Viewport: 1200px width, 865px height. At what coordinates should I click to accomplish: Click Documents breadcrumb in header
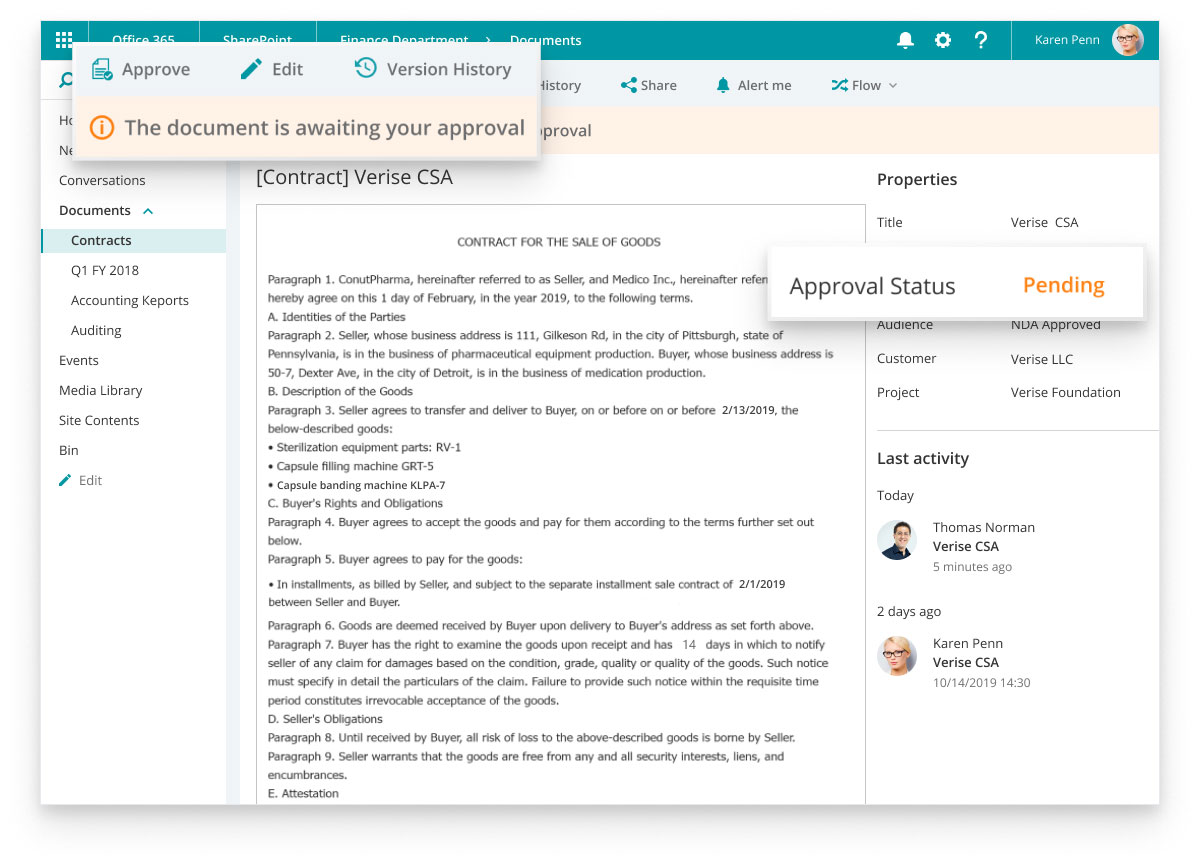click(545, 40)
